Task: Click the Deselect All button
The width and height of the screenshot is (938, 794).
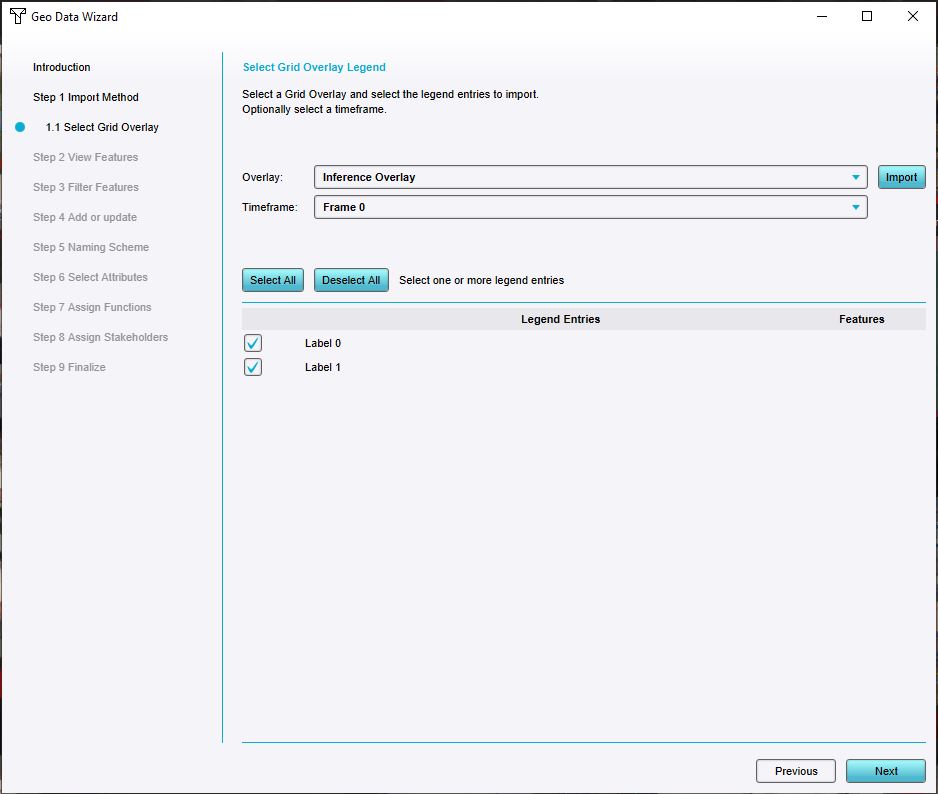Action: (351, 280)
